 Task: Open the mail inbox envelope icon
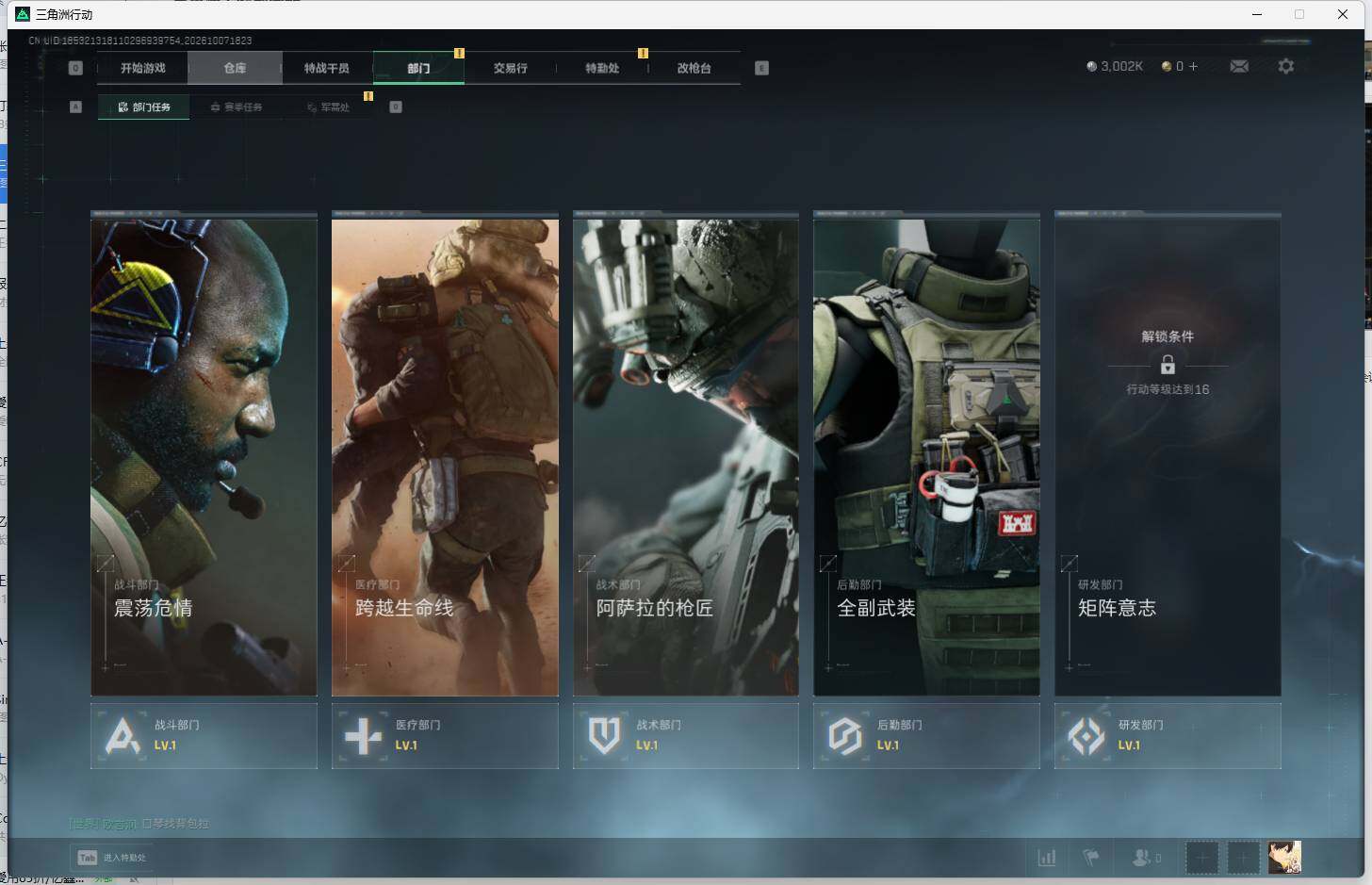[1239, 66]
